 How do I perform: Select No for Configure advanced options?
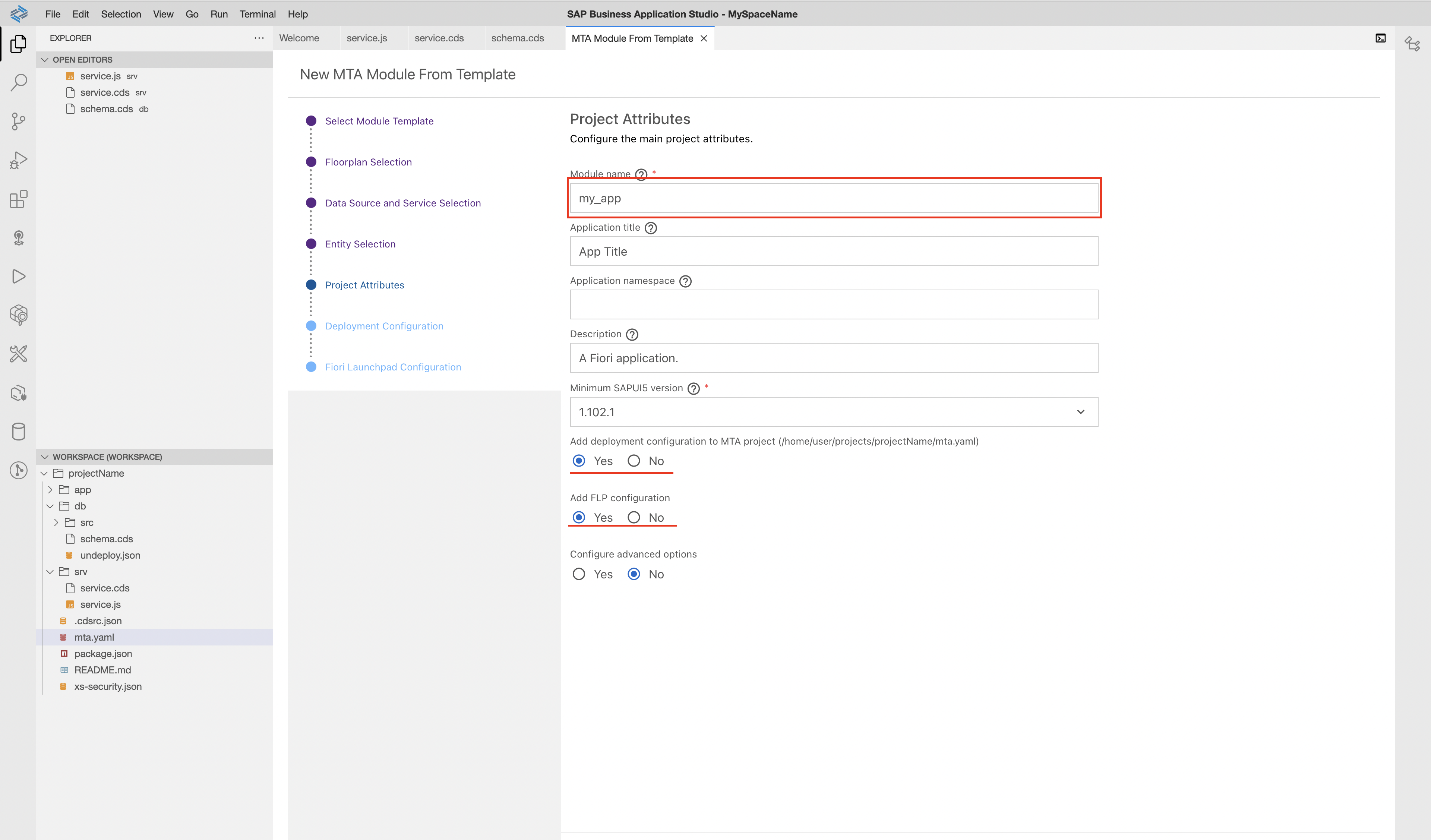tap(634, 574)
